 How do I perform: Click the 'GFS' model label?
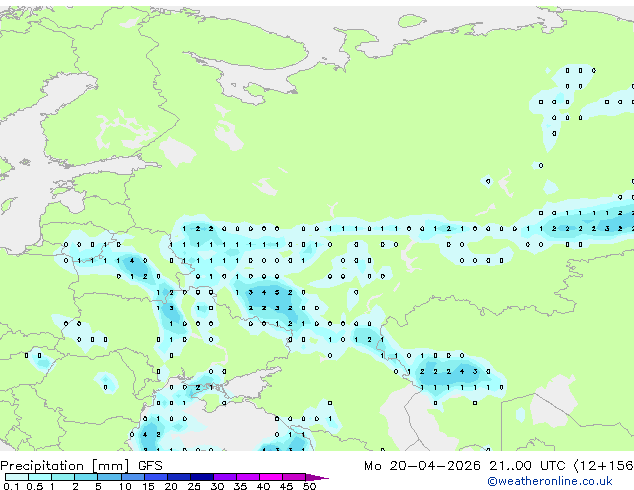click(150, 466)
